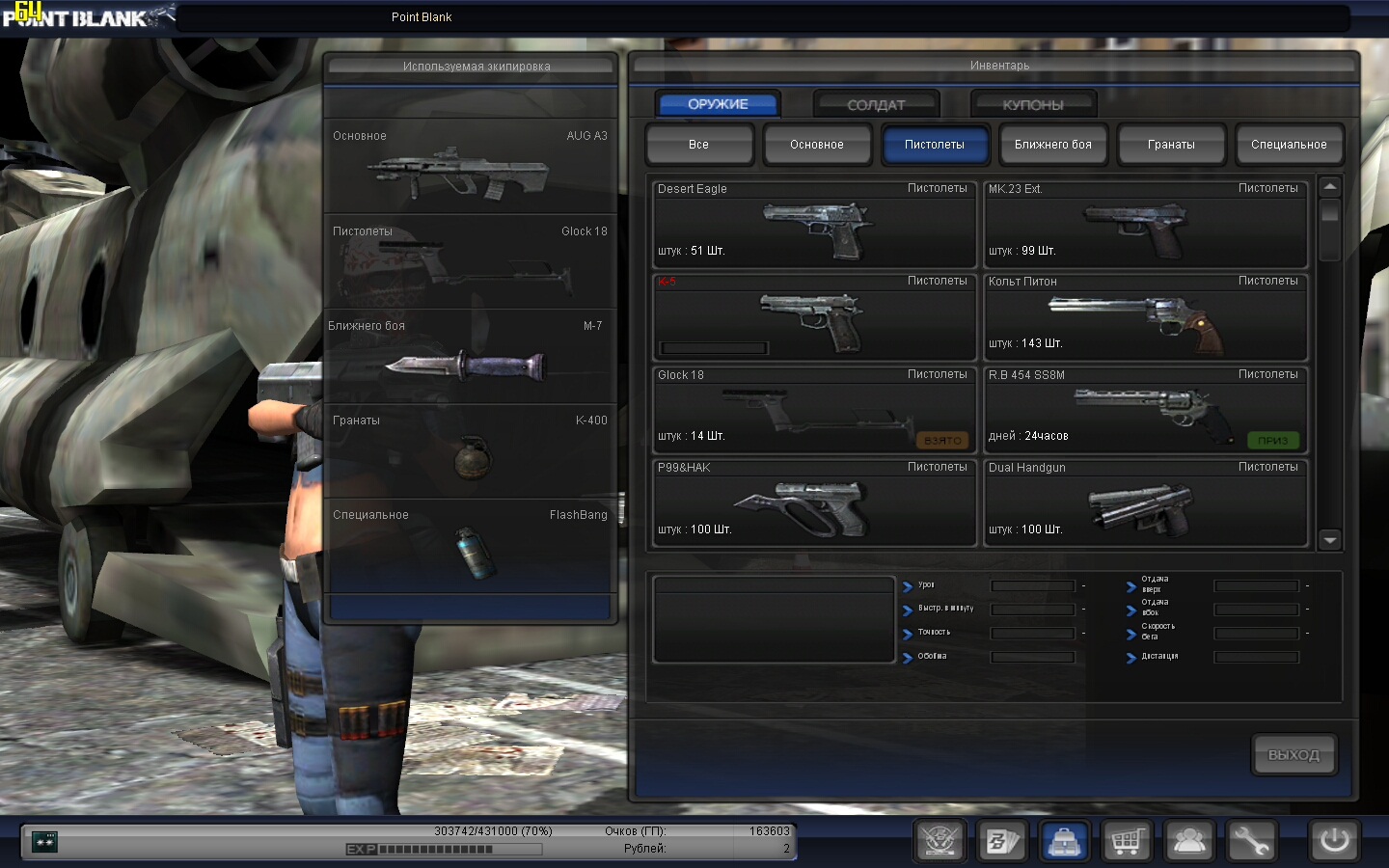Select the Кольт Питон revolver card
Image resolution: width=1389 pixels, height=868 pixels.
click(x=1146, y=317)
